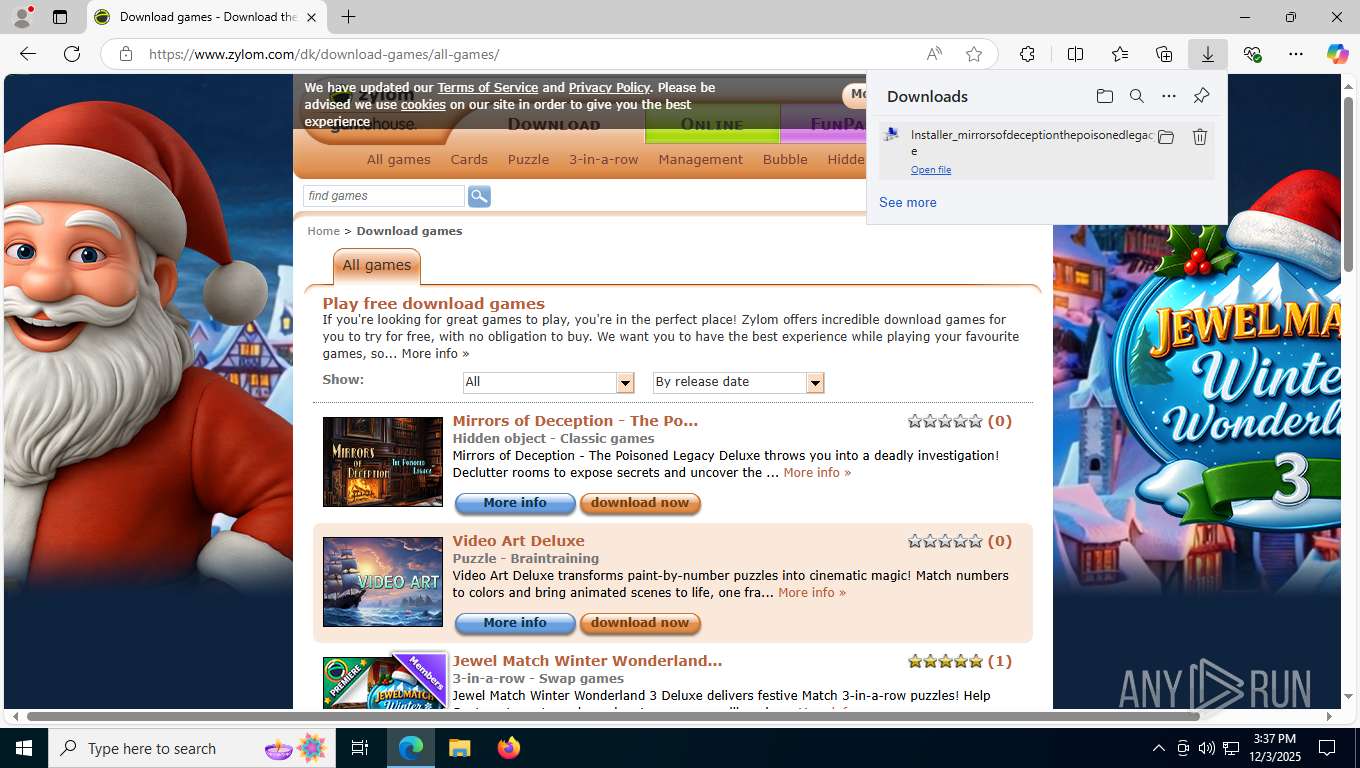View site information lock icon
1360x768 pixels.
[125, 54]
